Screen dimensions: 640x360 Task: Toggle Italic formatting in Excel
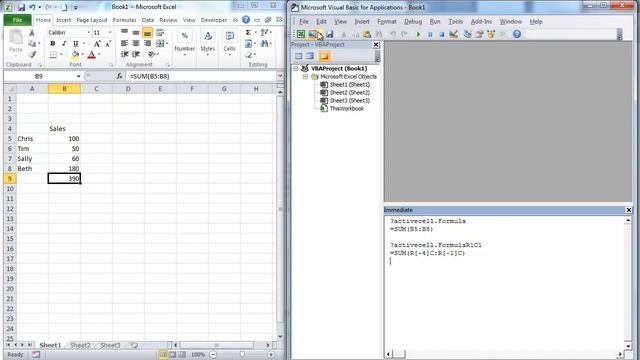point(64,44)
